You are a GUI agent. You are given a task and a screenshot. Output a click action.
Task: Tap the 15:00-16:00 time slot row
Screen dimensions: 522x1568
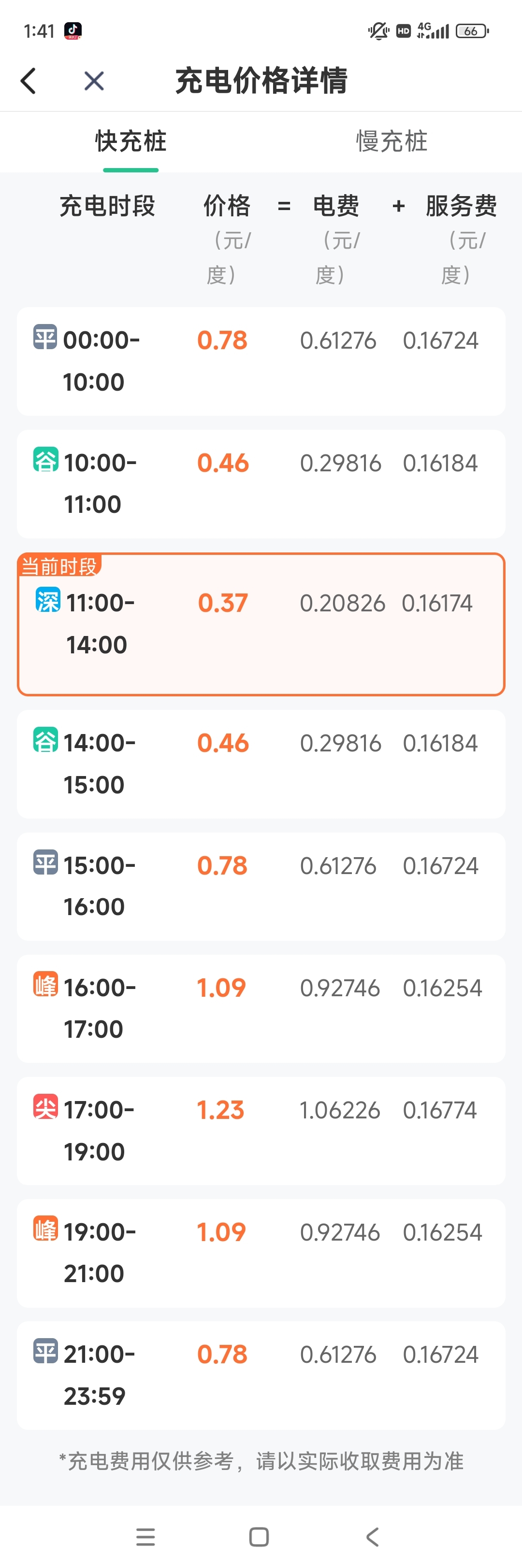(261, 886)
